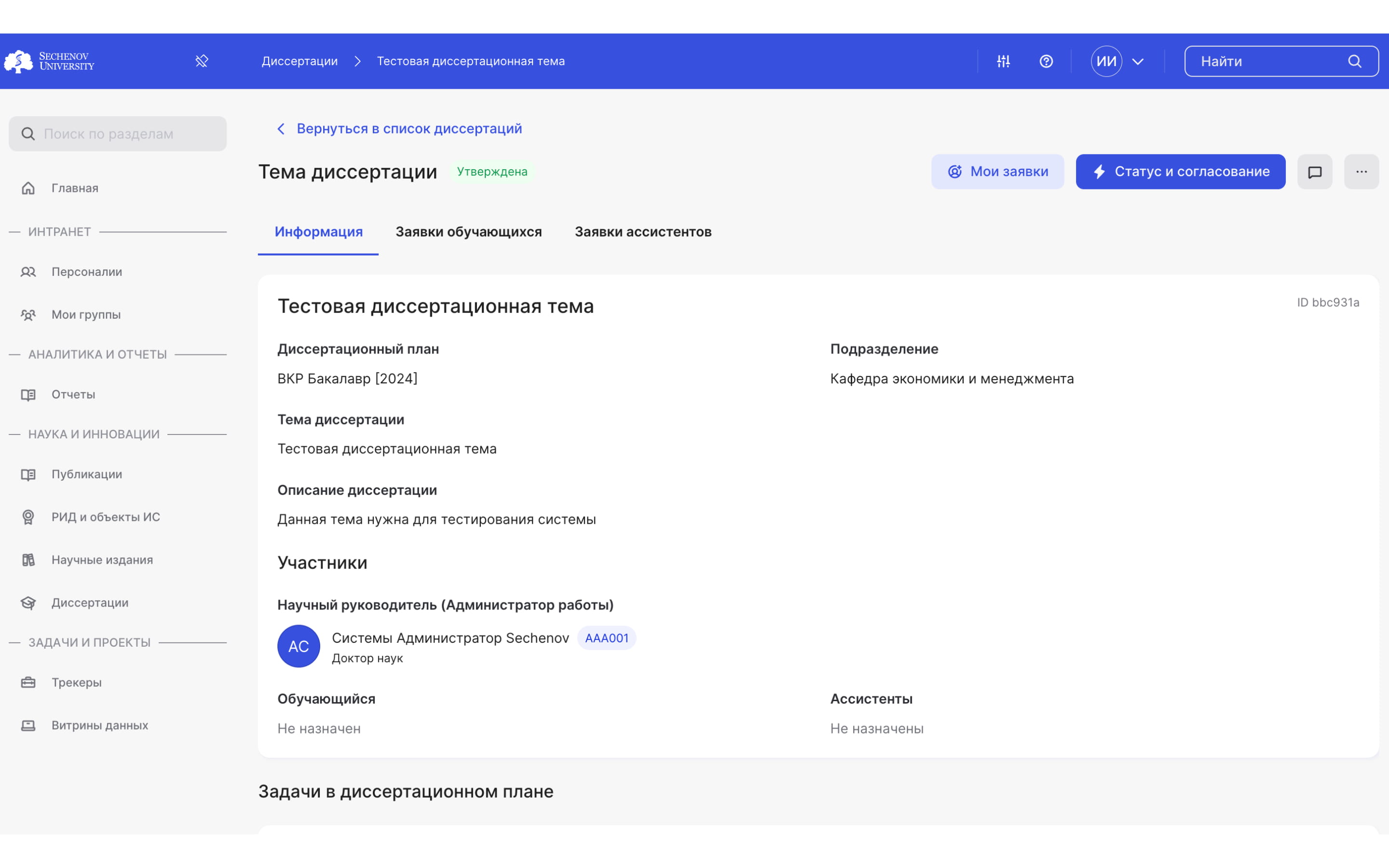Click the АНАЛИТИКА И ОТЧЕТЫ section header
Image resolution: width=1389 pixels, height=868 pixels.
pos(97,355)
